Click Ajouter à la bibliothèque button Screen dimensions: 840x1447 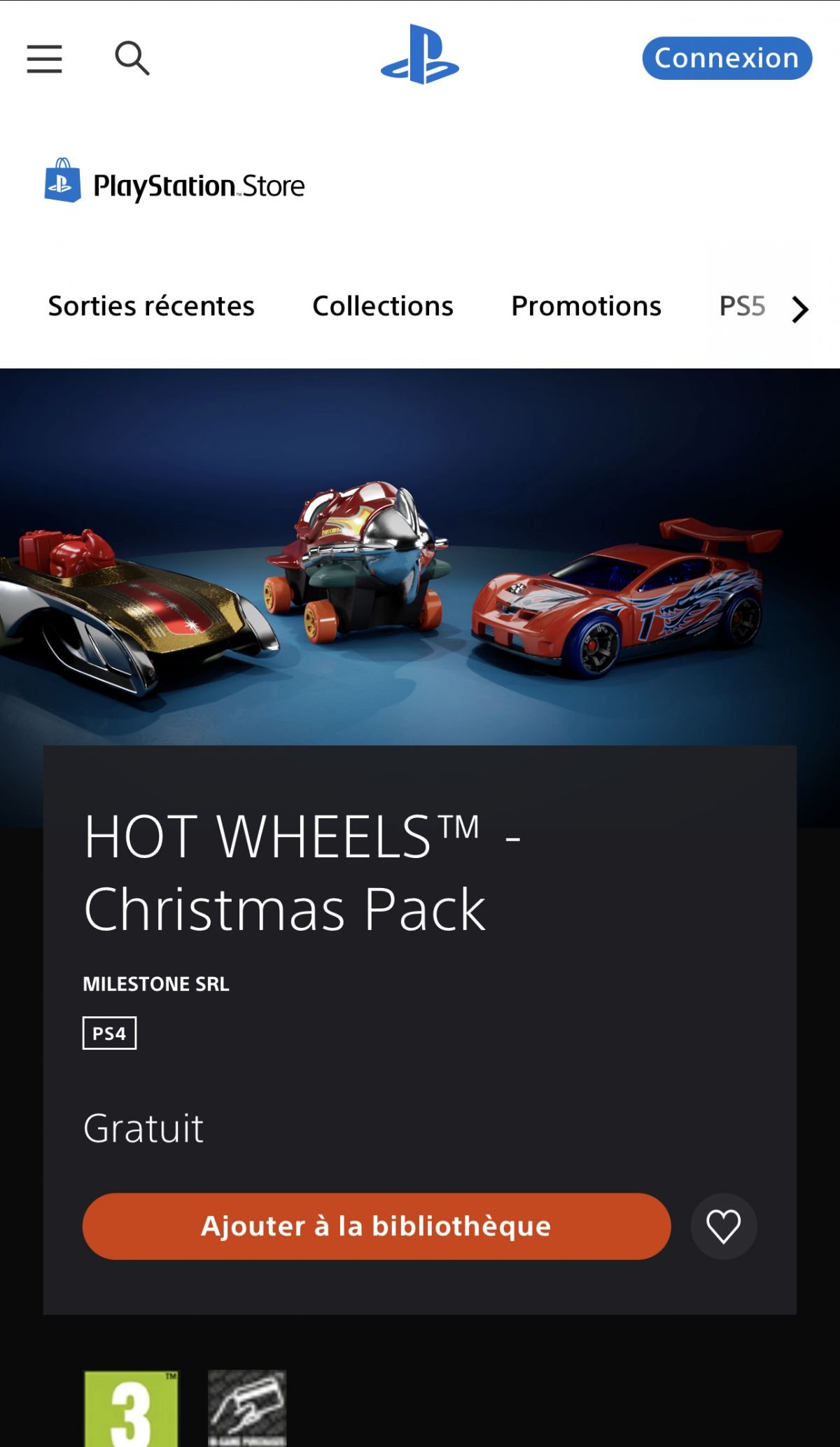377,1226
